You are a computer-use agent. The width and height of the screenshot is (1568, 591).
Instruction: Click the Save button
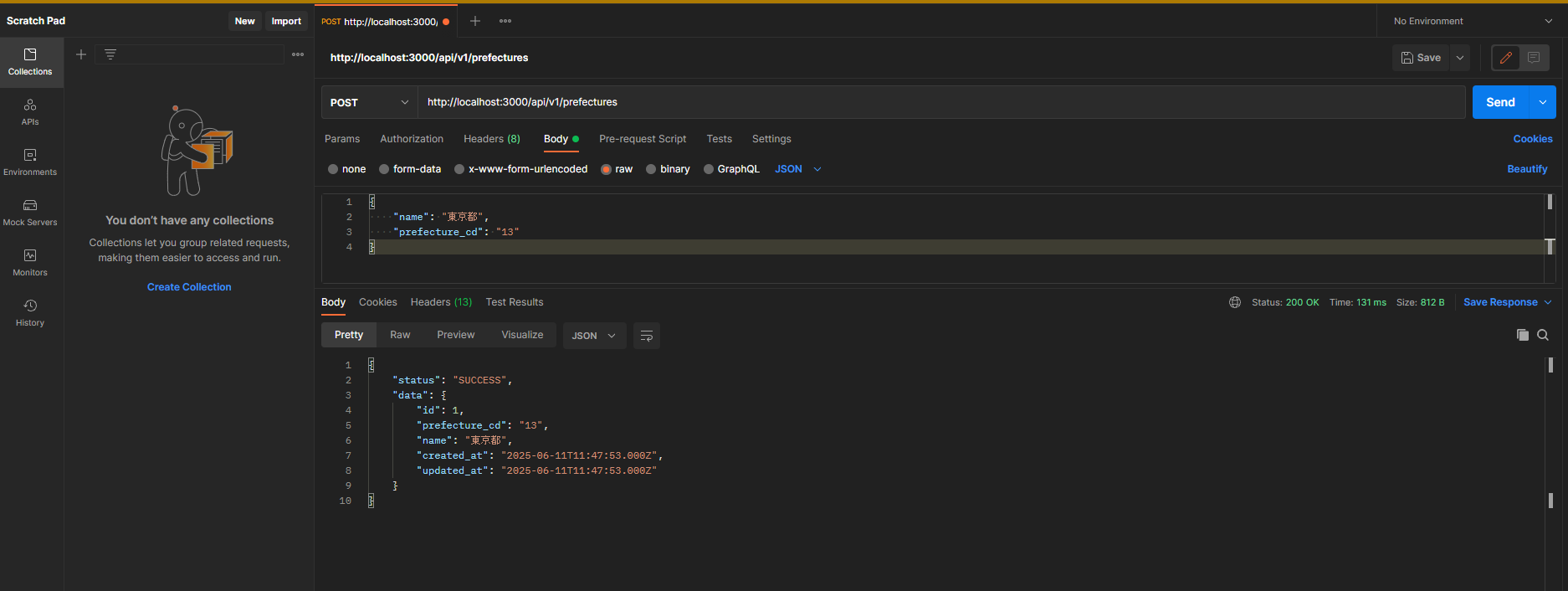click(x=1421, y=58)
